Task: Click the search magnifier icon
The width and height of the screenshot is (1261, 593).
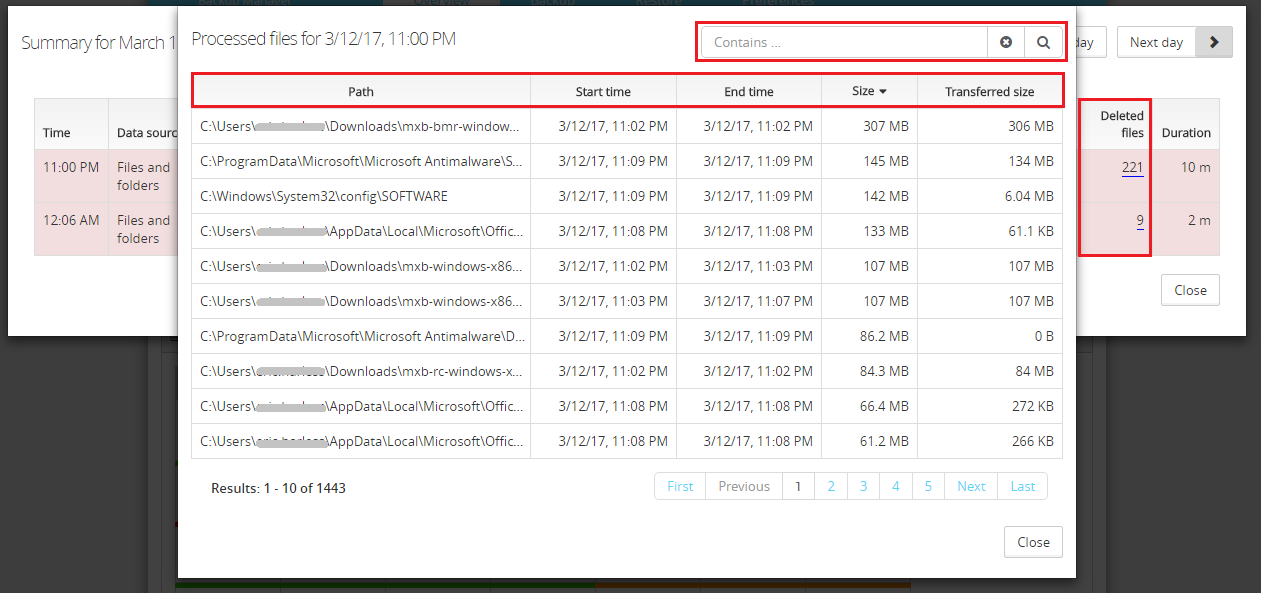Action: point(1043,41)
